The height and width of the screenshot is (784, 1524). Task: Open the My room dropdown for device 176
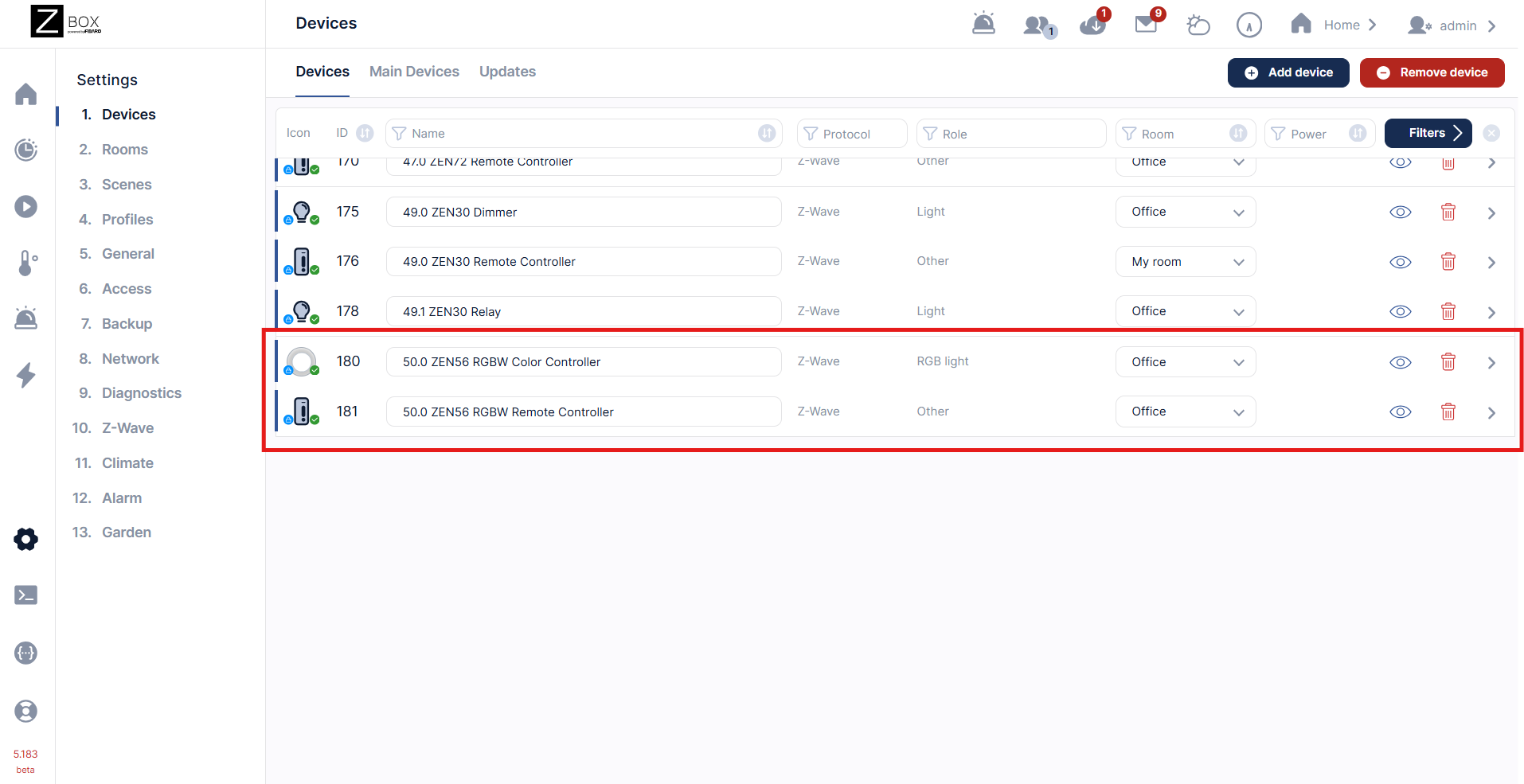(x=1186, y=262)
